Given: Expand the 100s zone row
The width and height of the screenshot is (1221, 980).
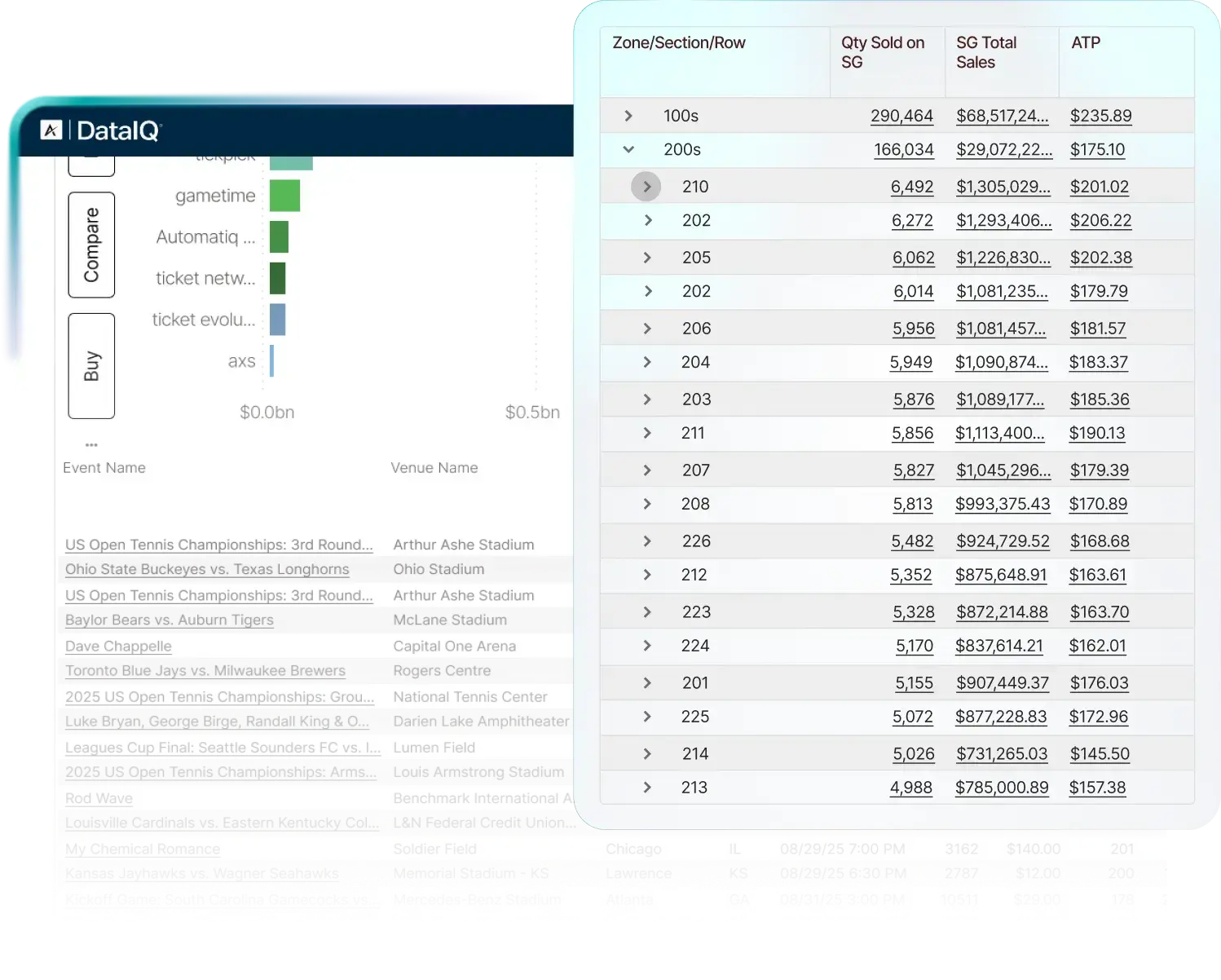Looking at the screenshot, I should tap(628, 116).
